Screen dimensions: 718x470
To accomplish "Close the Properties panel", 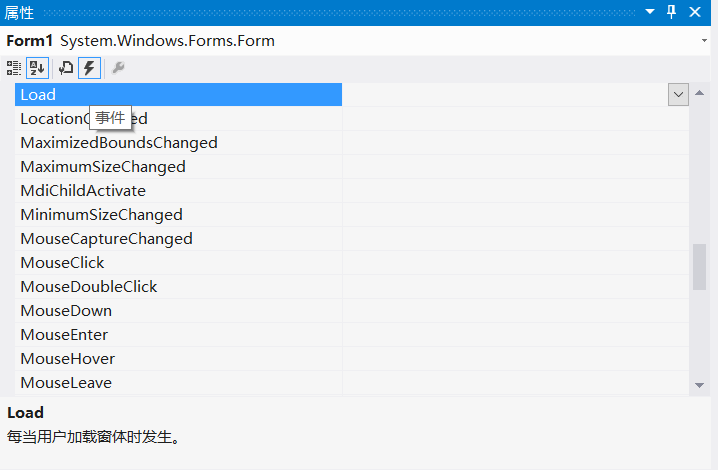I will point(695,12).
